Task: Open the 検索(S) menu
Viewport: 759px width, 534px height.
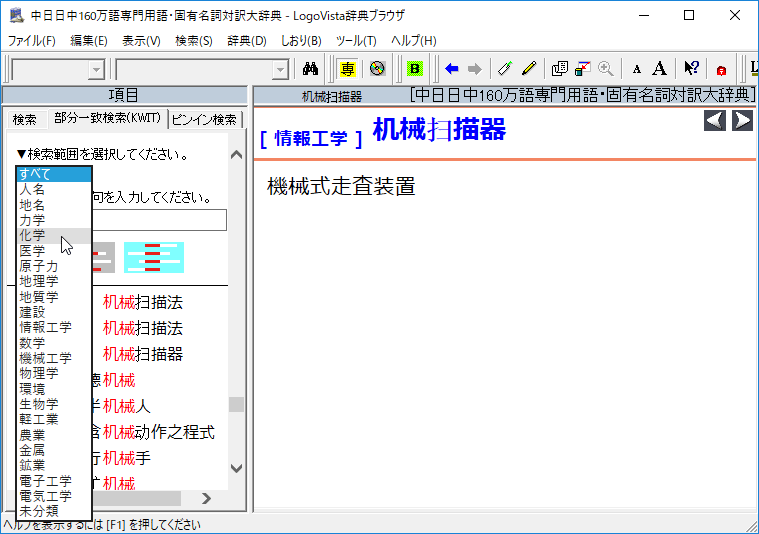Action: [194, 41]
